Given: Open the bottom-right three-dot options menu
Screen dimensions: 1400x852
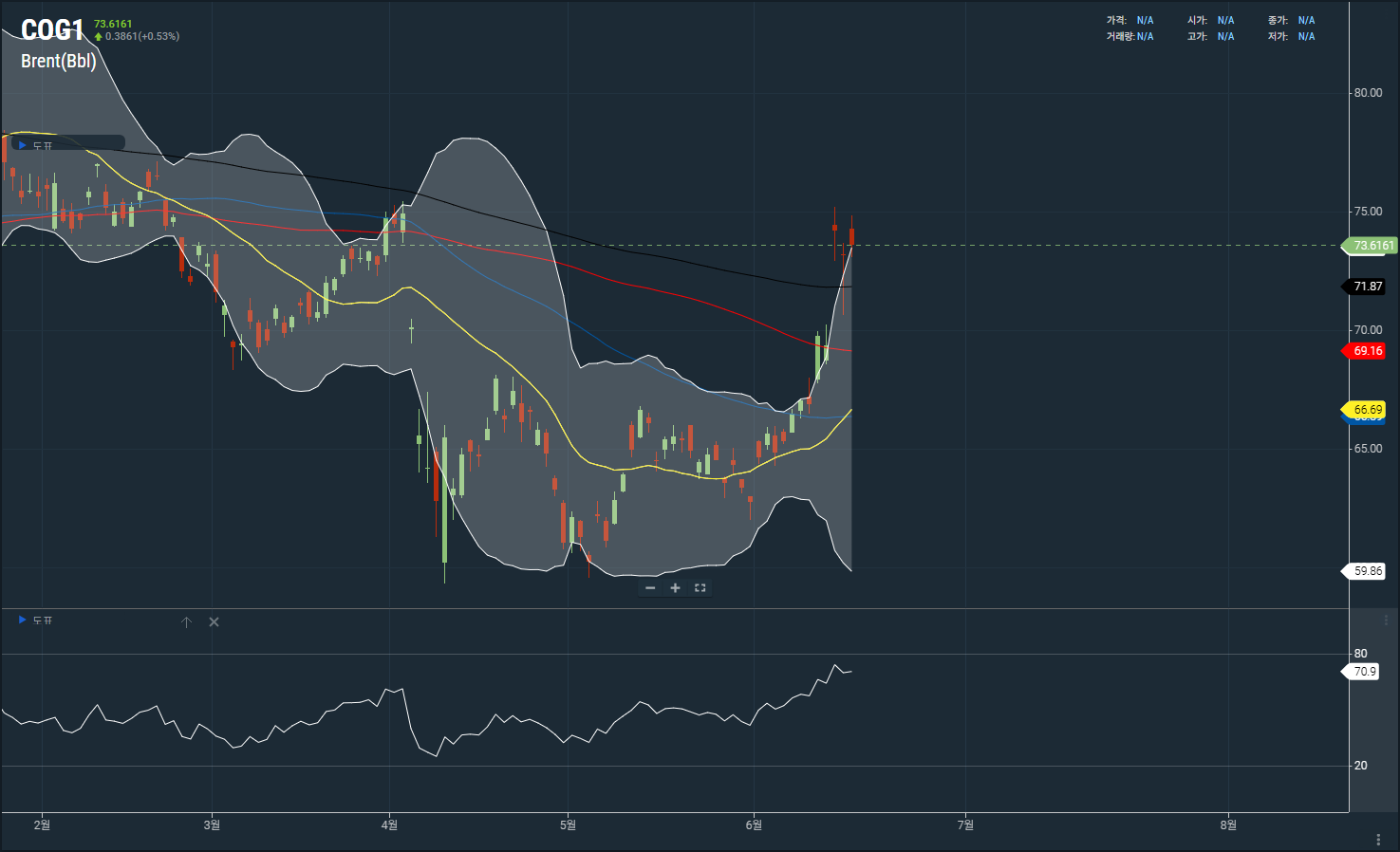Looking at the screenshot, I should (x=1378, y=840).
